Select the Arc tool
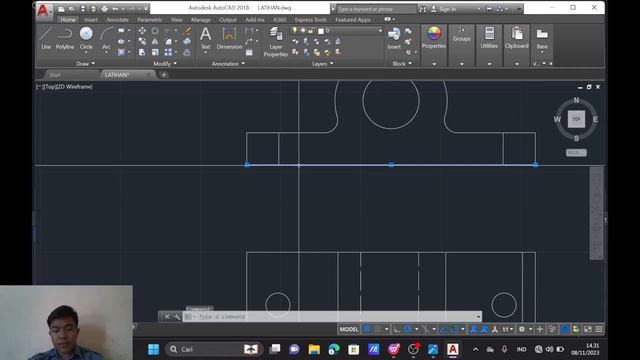The image size is (640, 360). point(107,38)
